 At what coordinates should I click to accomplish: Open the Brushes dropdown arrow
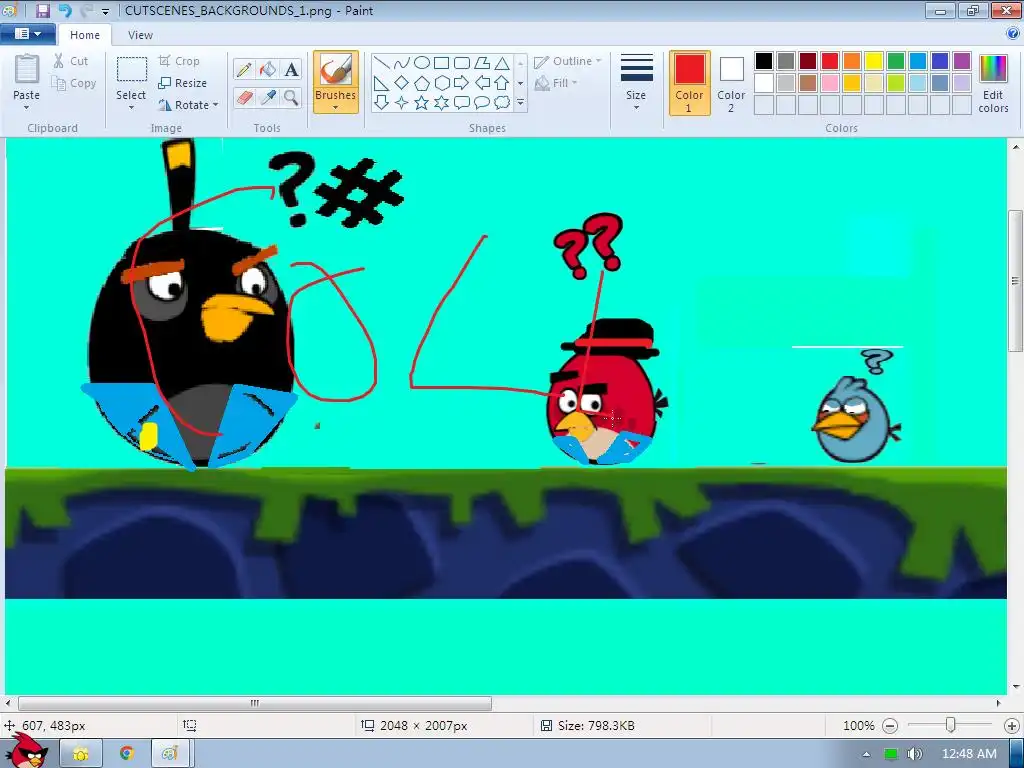tap(336, 108)
